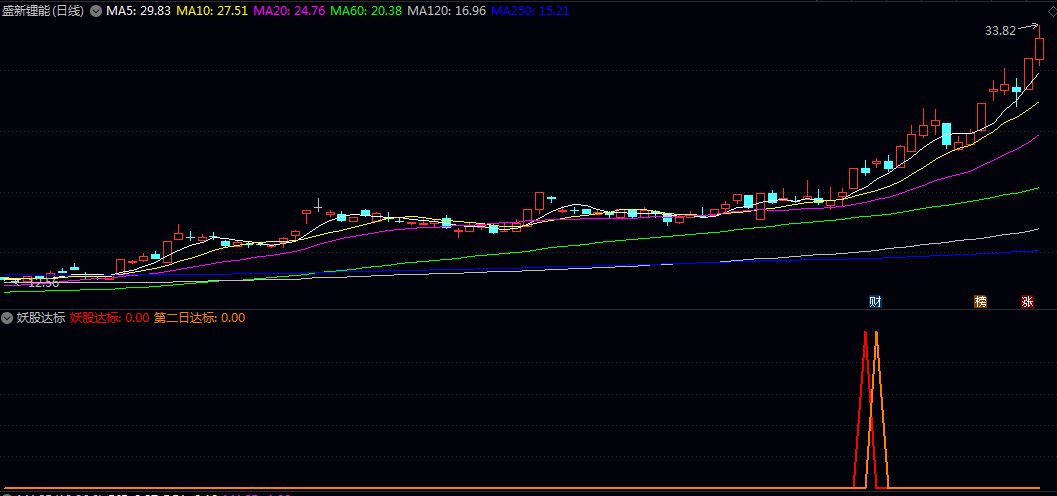Expand the 妖股达标 indicator dropdown arrow
Image resolution: width=1057 pixels, height=496 pixels.
[x=8, y=318]
